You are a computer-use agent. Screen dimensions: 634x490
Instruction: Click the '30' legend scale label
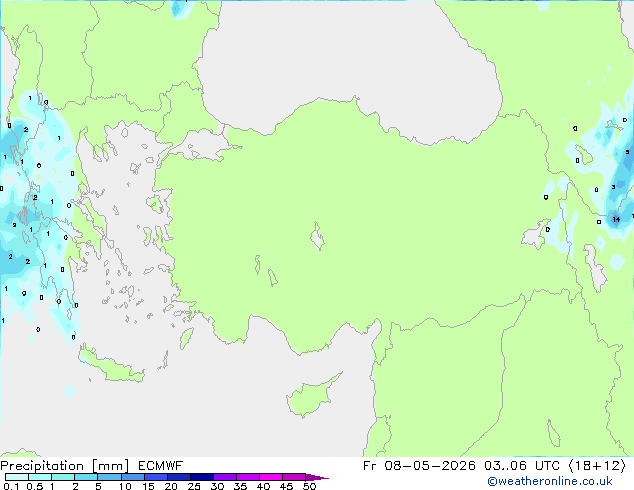tap(217, 486)
